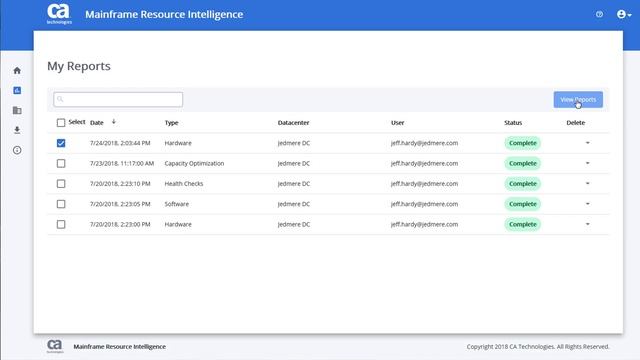640x360 pixels.
Task: Expand delete menu for 7/24/2018 Hardware row
Action: pos(588,143)
